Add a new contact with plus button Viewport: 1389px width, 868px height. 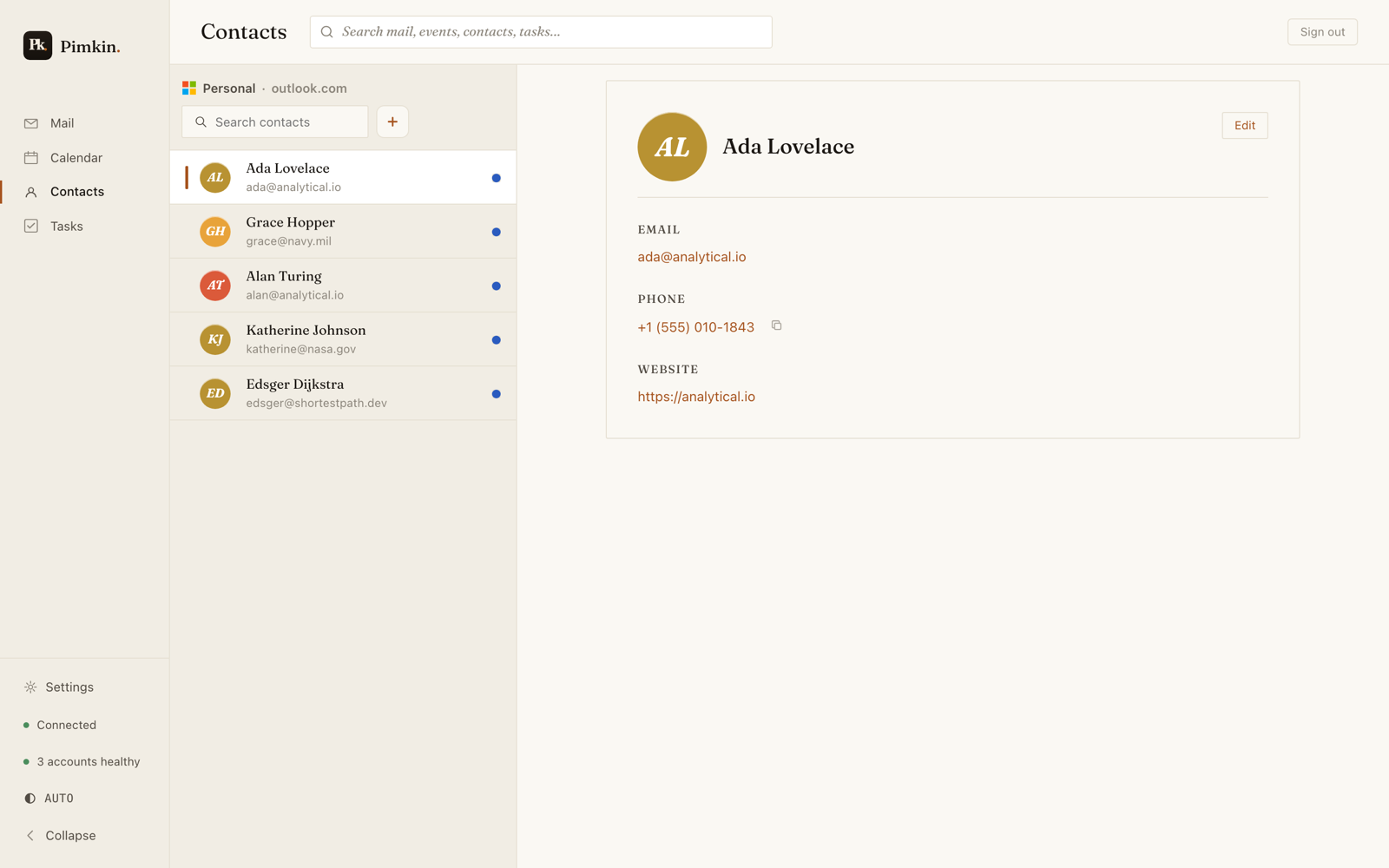point(392,122)
